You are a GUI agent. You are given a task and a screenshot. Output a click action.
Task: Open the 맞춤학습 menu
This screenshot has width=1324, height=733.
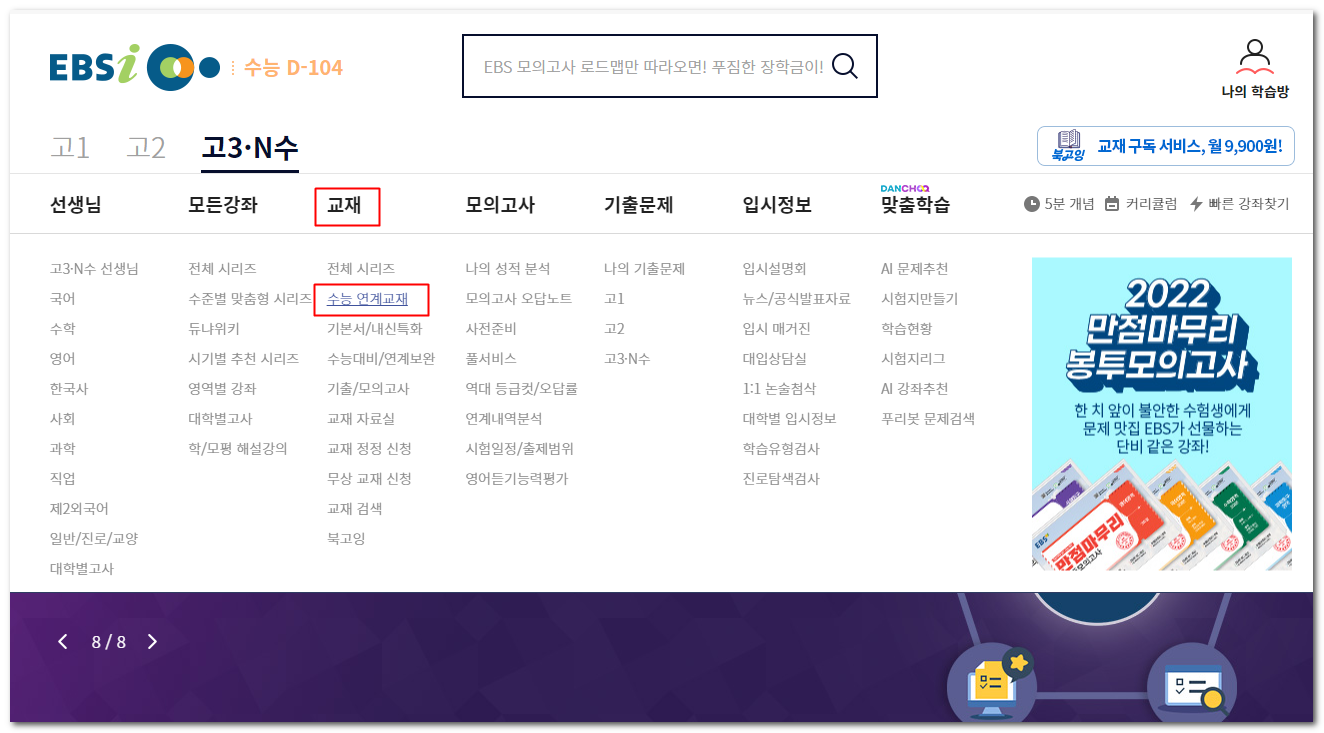point(916,205)
